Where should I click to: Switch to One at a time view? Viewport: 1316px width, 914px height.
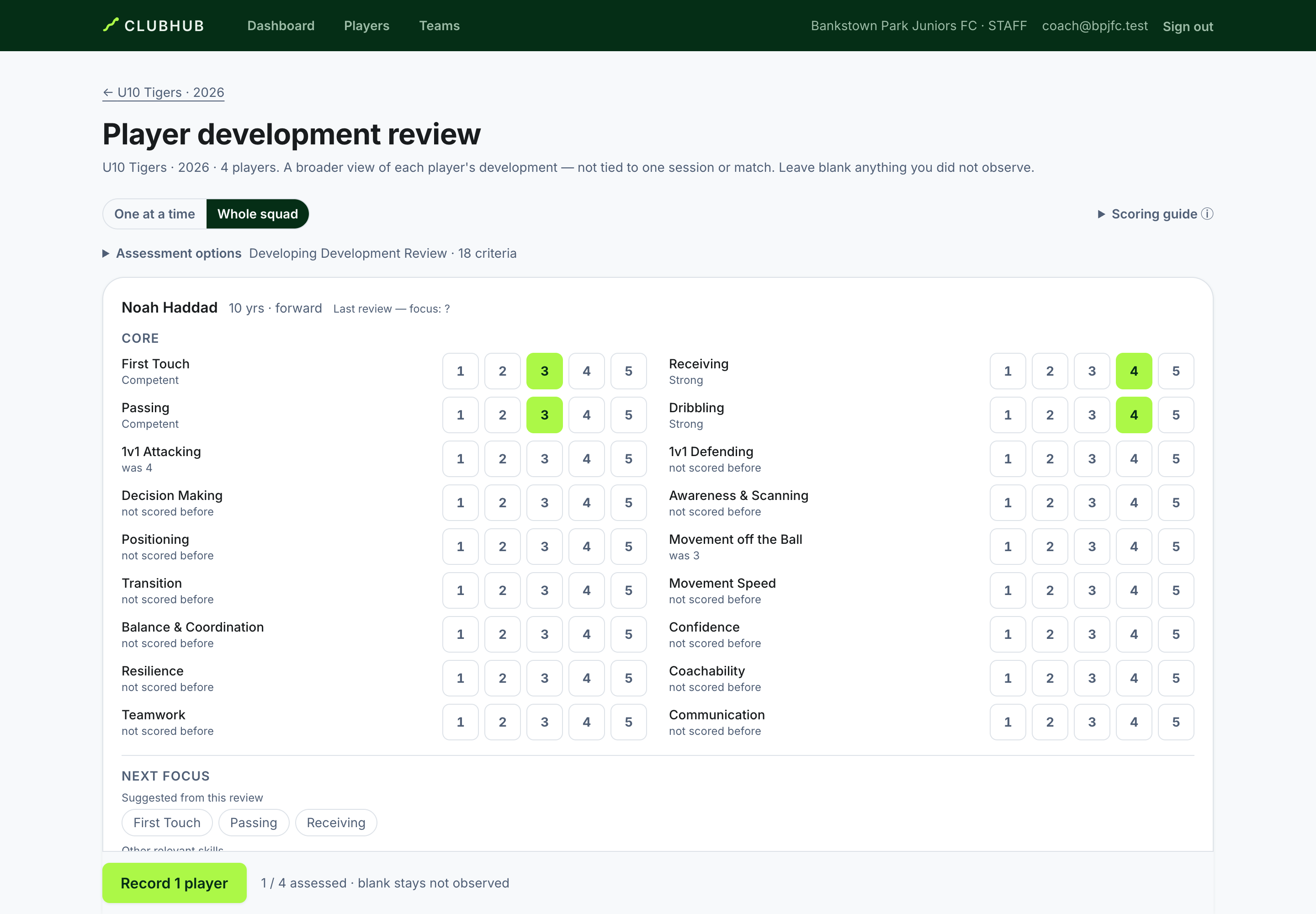tap(154, 213)
